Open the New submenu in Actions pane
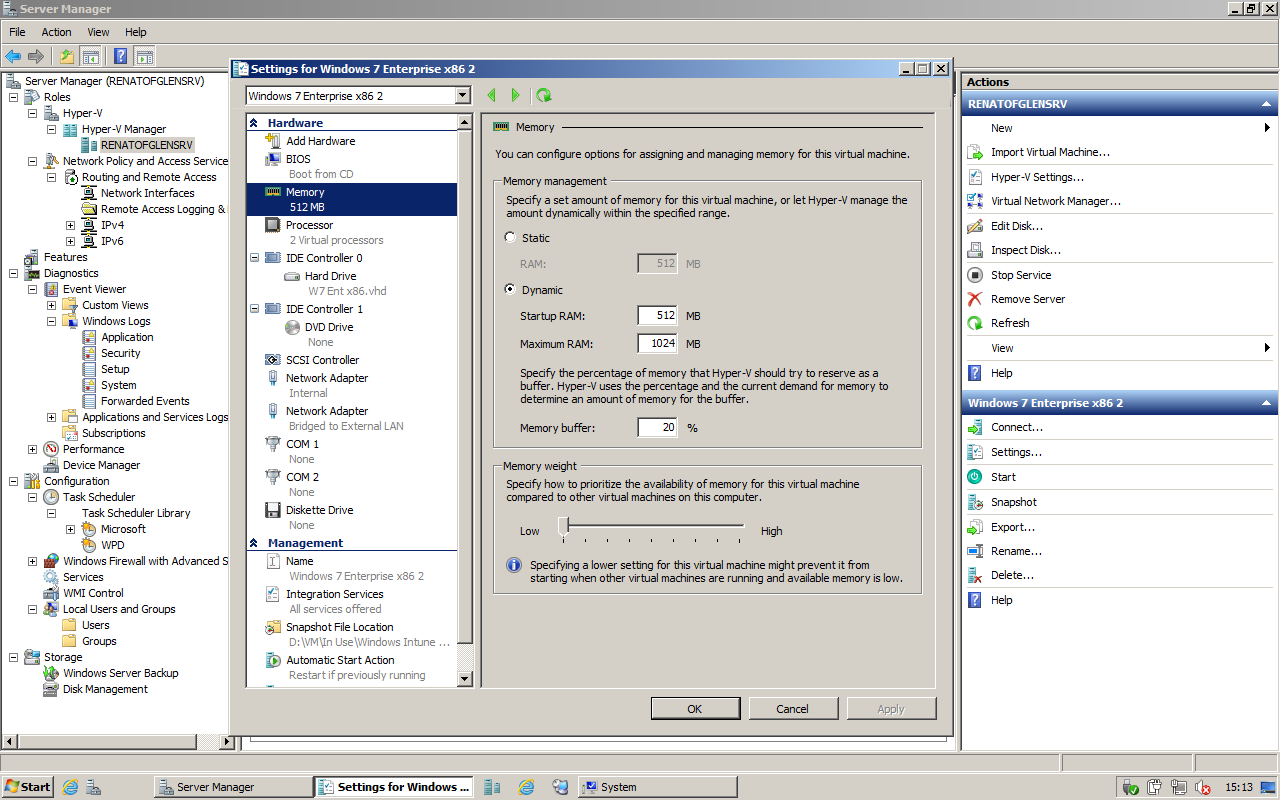 [x=1119, y=128]
